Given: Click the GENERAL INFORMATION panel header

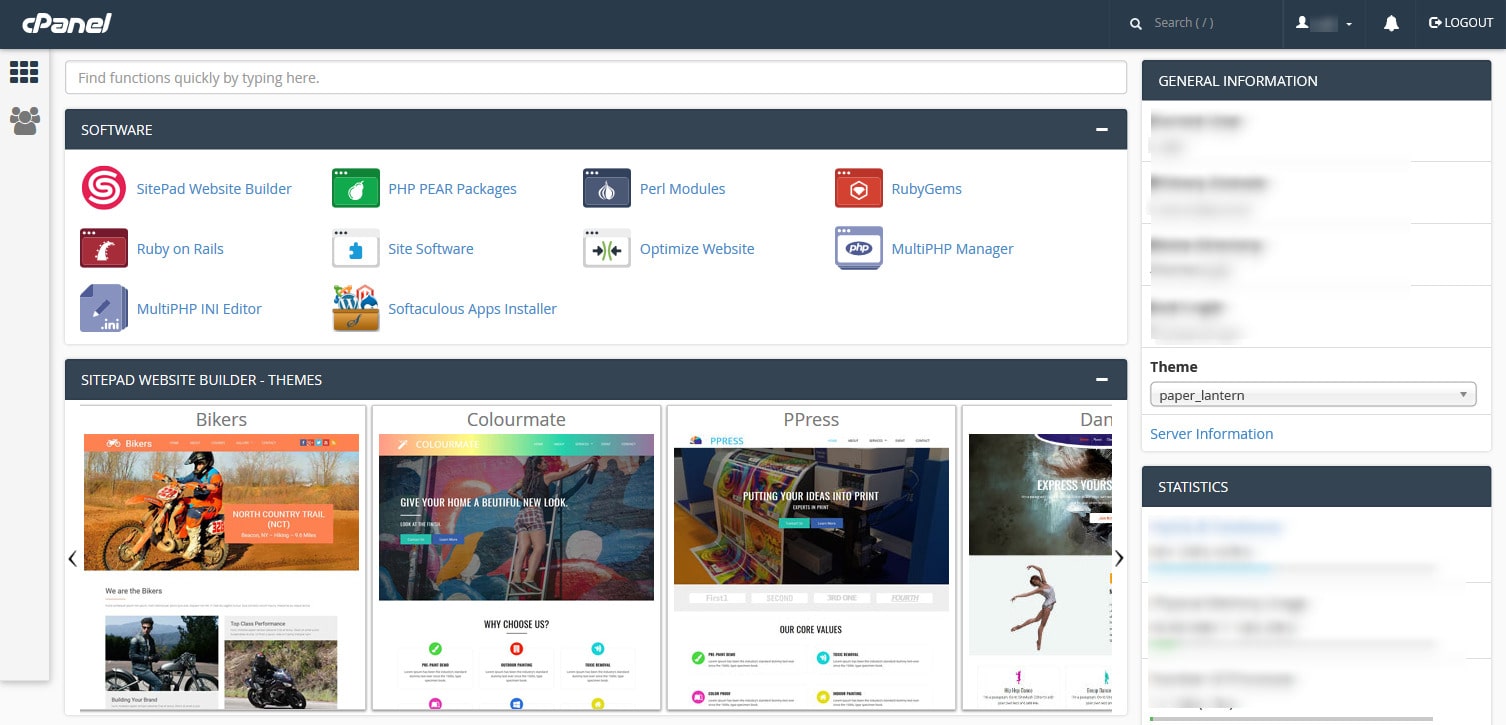Looking at the screenshot, I should 1316,81.
